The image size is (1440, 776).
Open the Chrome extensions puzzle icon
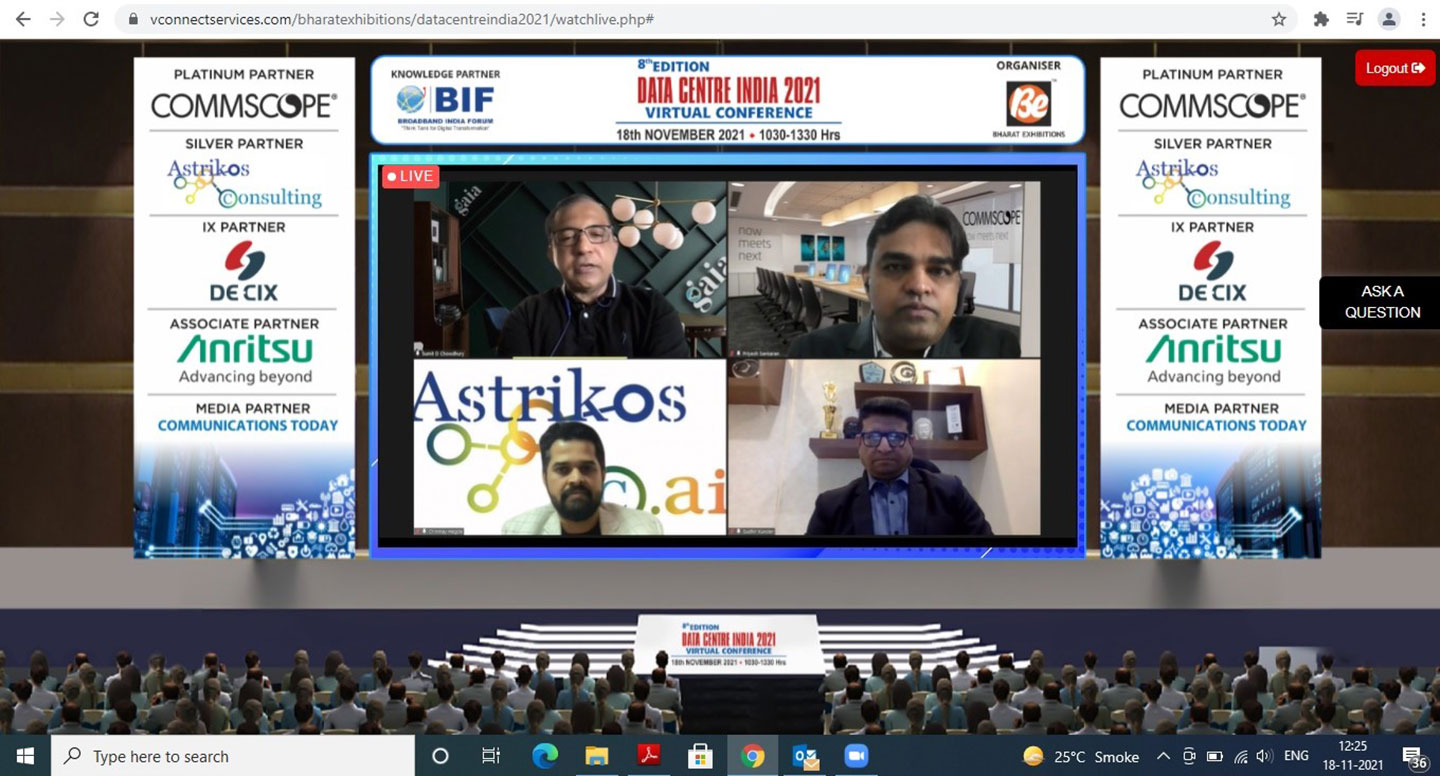click(1321, 19)
